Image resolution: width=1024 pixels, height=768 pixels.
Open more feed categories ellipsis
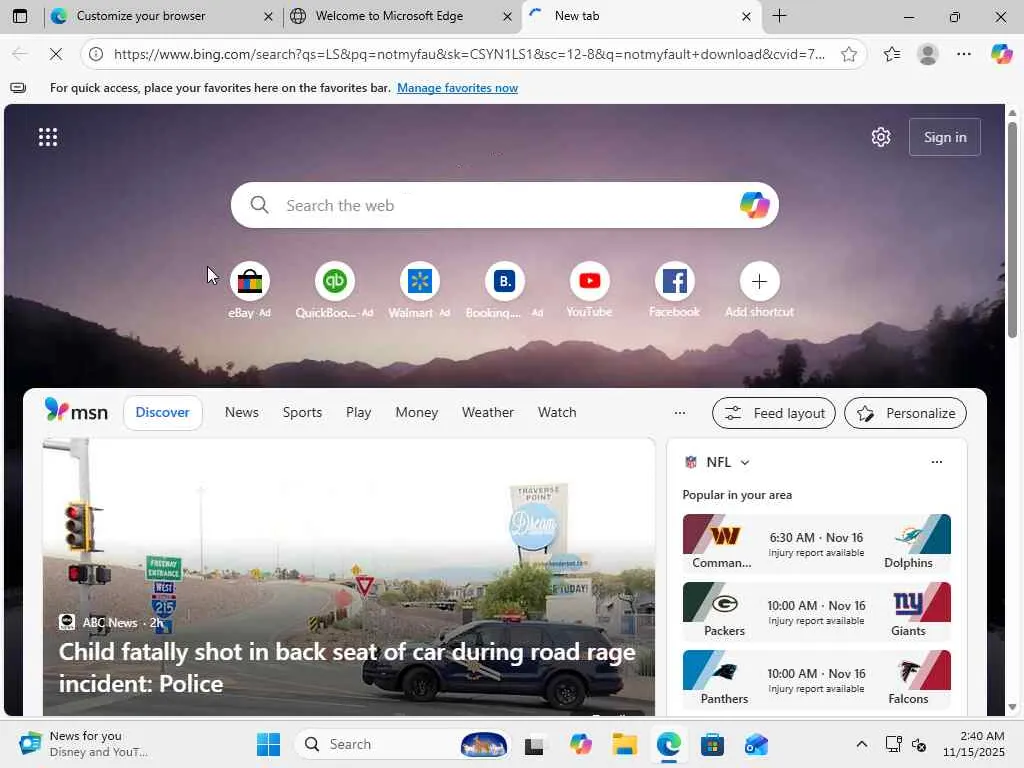pos(680,413)
